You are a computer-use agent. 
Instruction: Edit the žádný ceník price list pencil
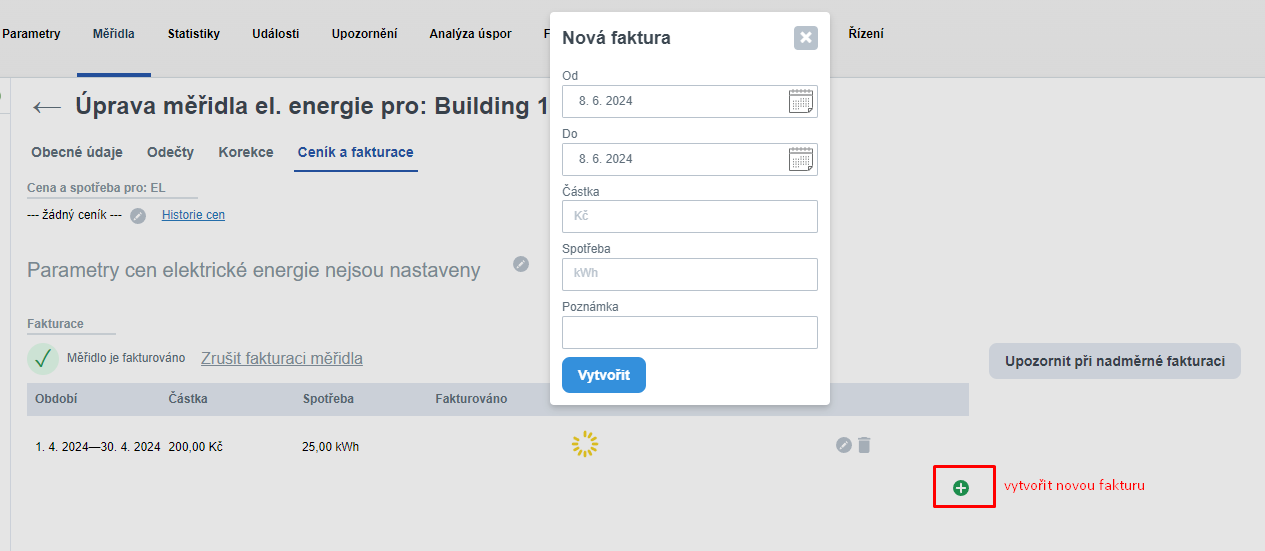coord(138,216)
